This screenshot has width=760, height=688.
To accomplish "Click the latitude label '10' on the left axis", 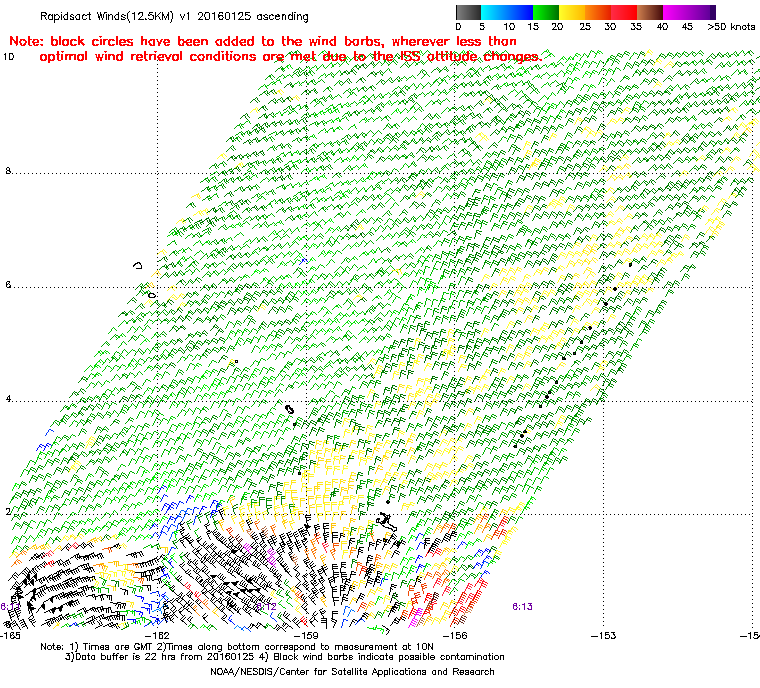I will pyautogui.click(x=9, y=57).
